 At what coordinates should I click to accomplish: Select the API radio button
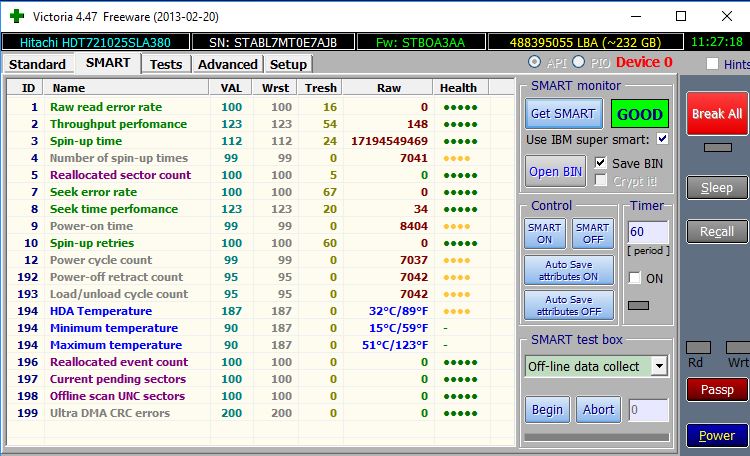point(534,63)
